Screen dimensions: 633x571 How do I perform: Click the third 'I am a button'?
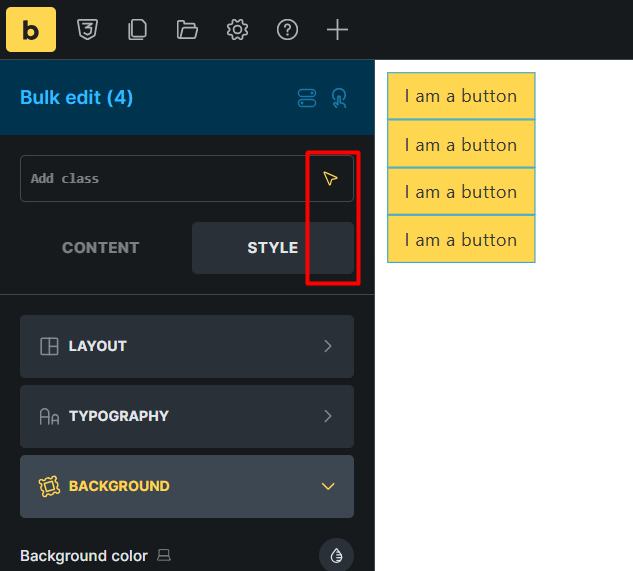[461, 191]
